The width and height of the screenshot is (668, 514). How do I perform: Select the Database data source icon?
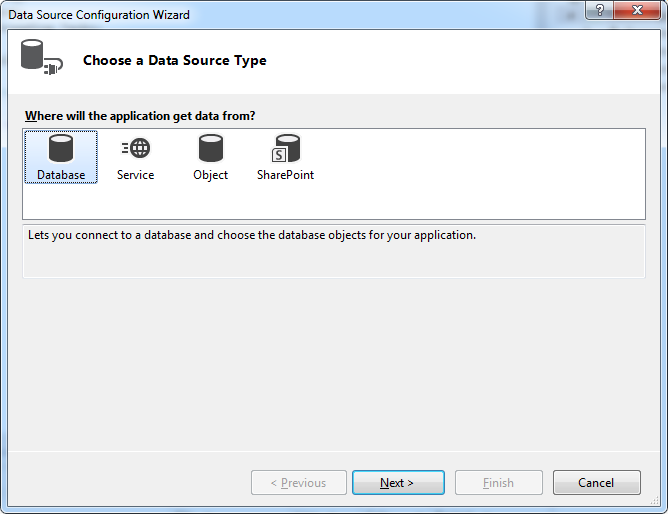(x=61, y=149)
